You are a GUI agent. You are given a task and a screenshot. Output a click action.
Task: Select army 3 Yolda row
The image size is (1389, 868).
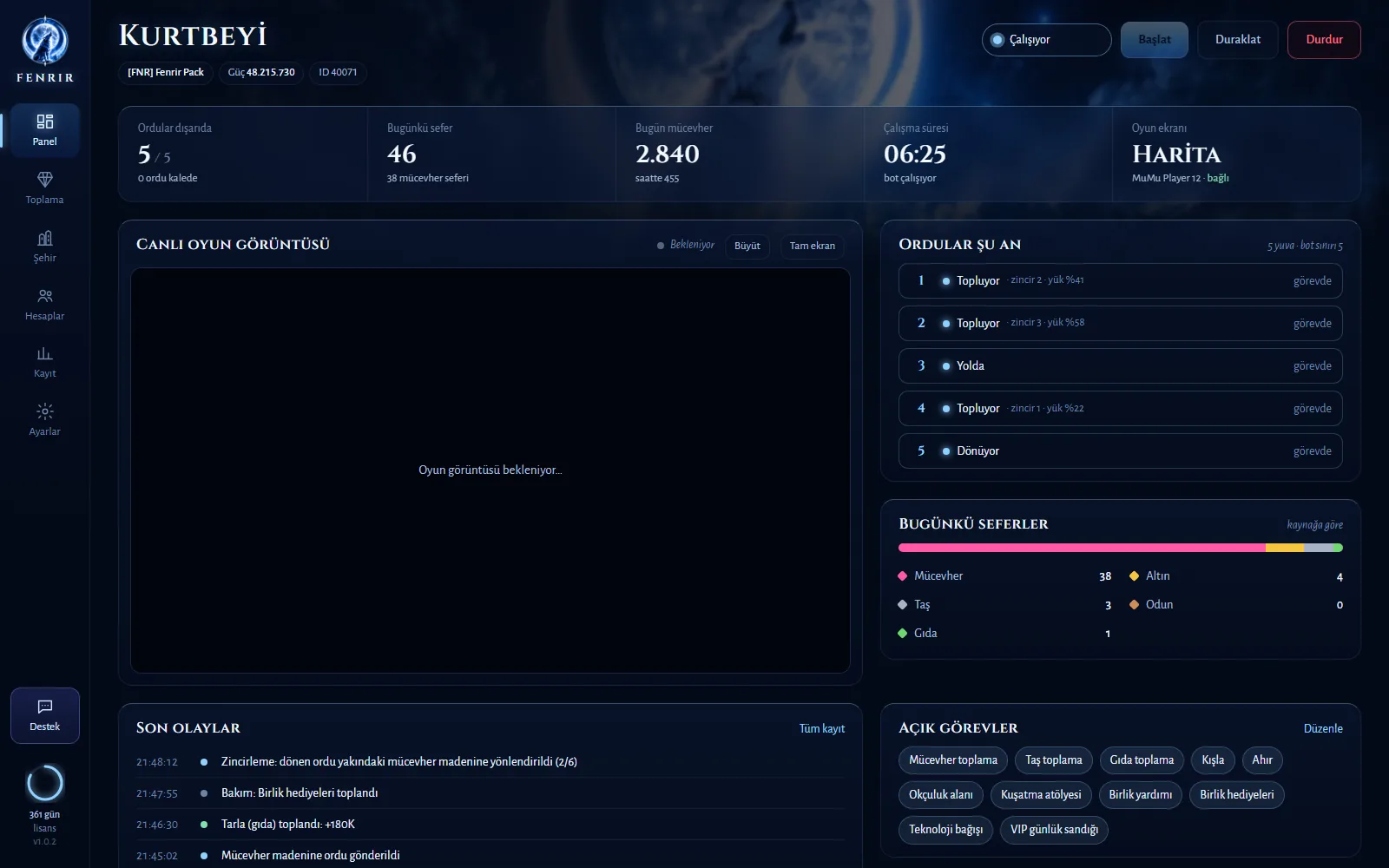[1121, 365]
